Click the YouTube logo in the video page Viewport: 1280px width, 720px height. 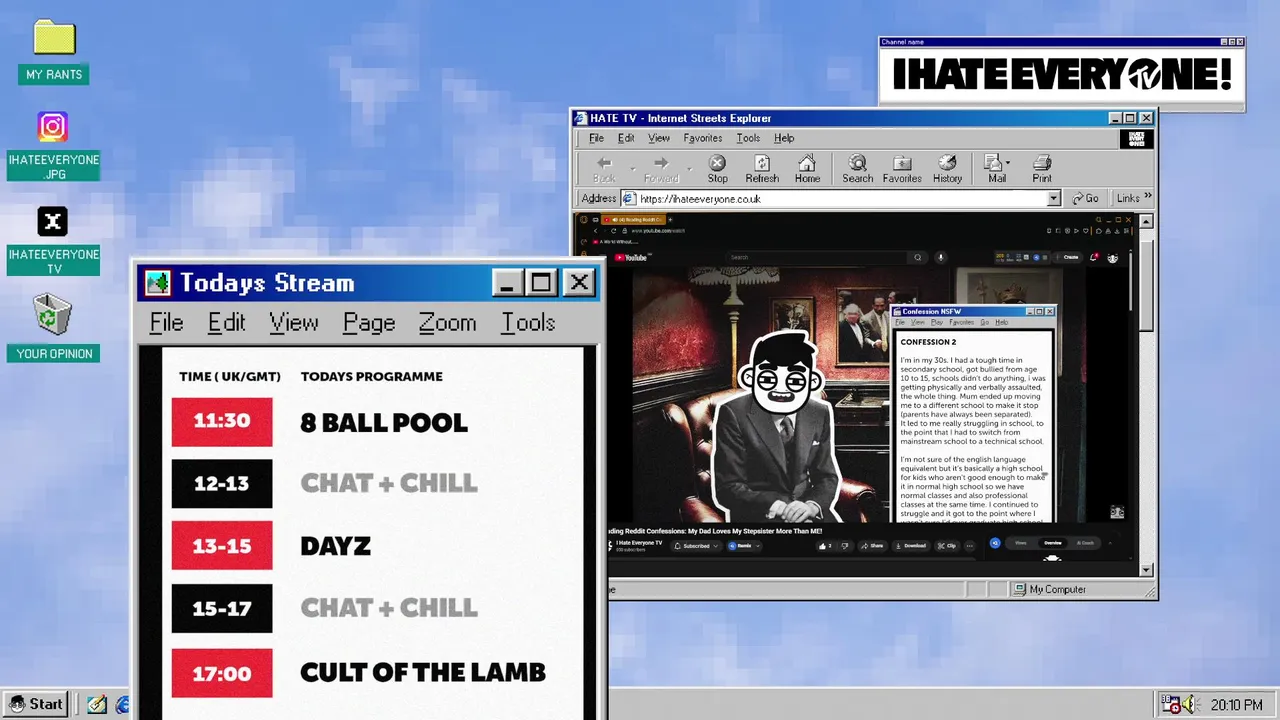pos(630,257)
